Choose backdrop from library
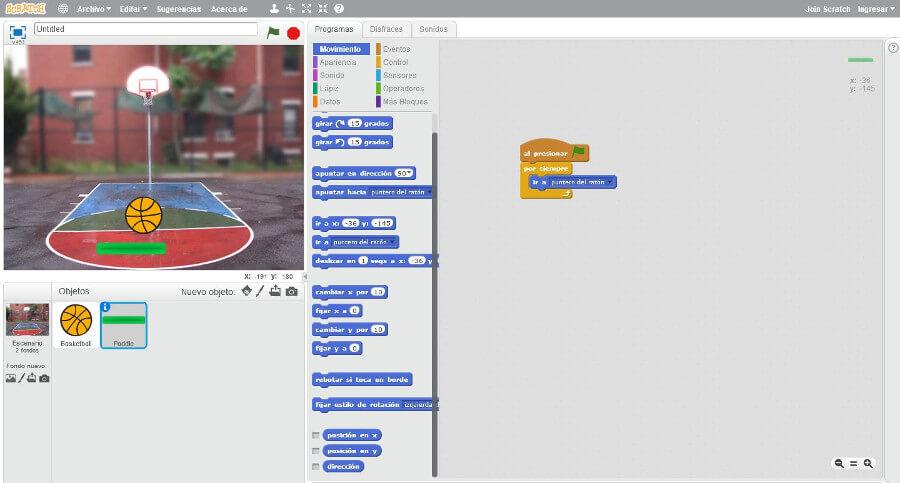Viewport: 900px width, 483px height. pyautogui.click(x=11, y=378)
